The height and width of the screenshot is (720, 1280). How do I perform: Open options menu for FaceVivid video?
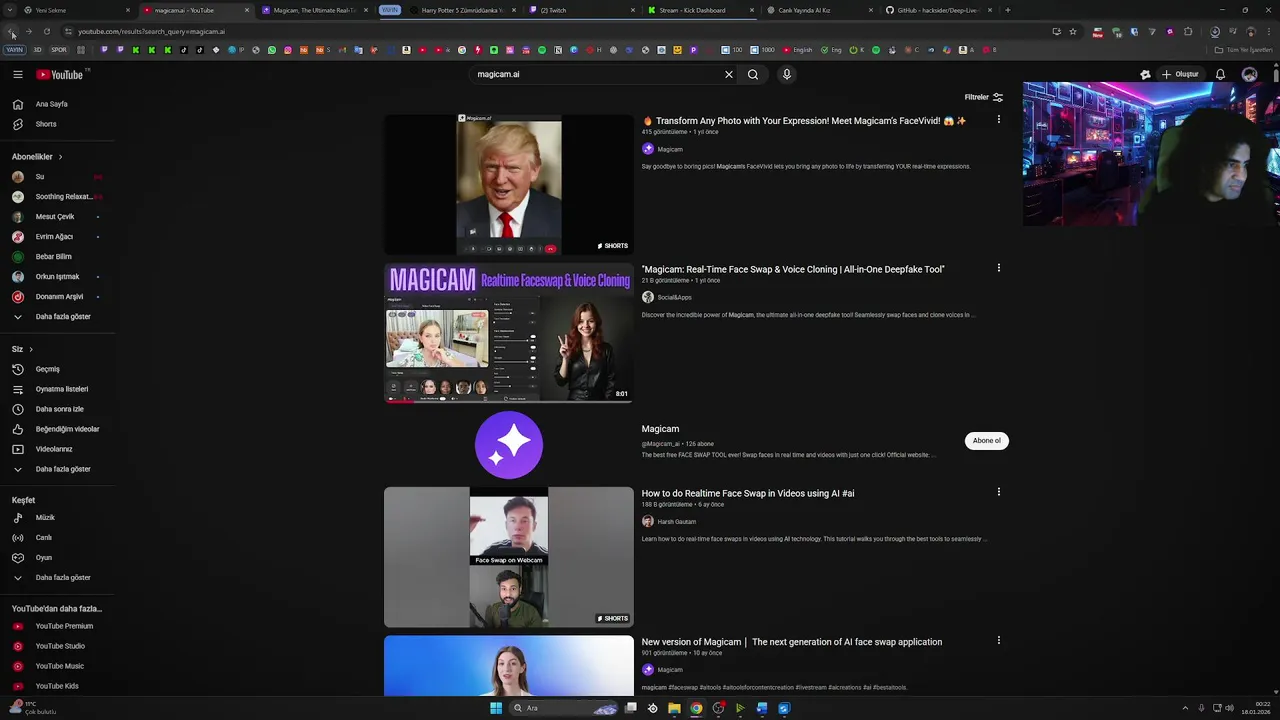998,120
